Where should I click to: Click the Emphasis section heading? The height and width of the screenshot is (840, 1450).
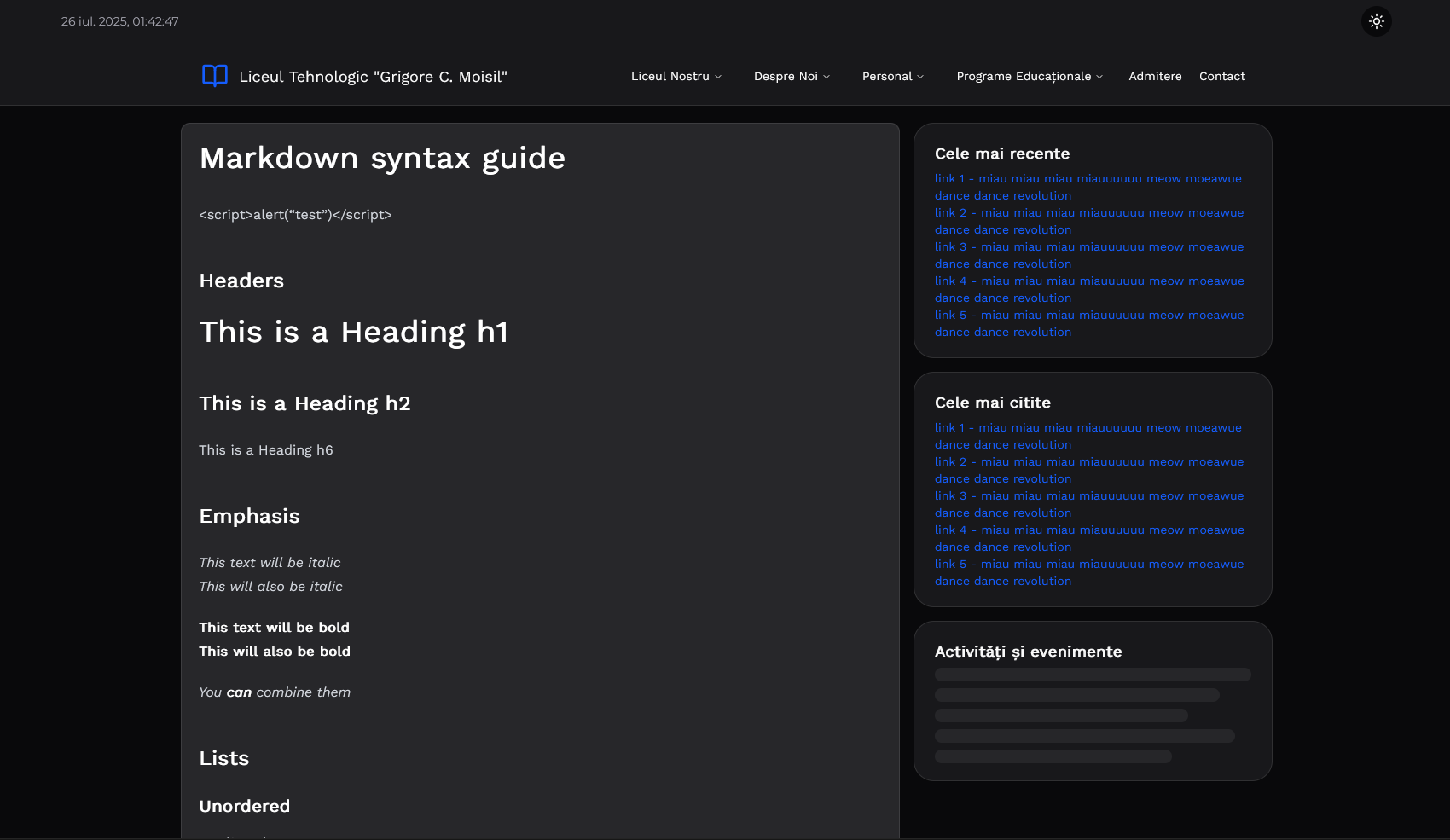(x=249, y=516)
